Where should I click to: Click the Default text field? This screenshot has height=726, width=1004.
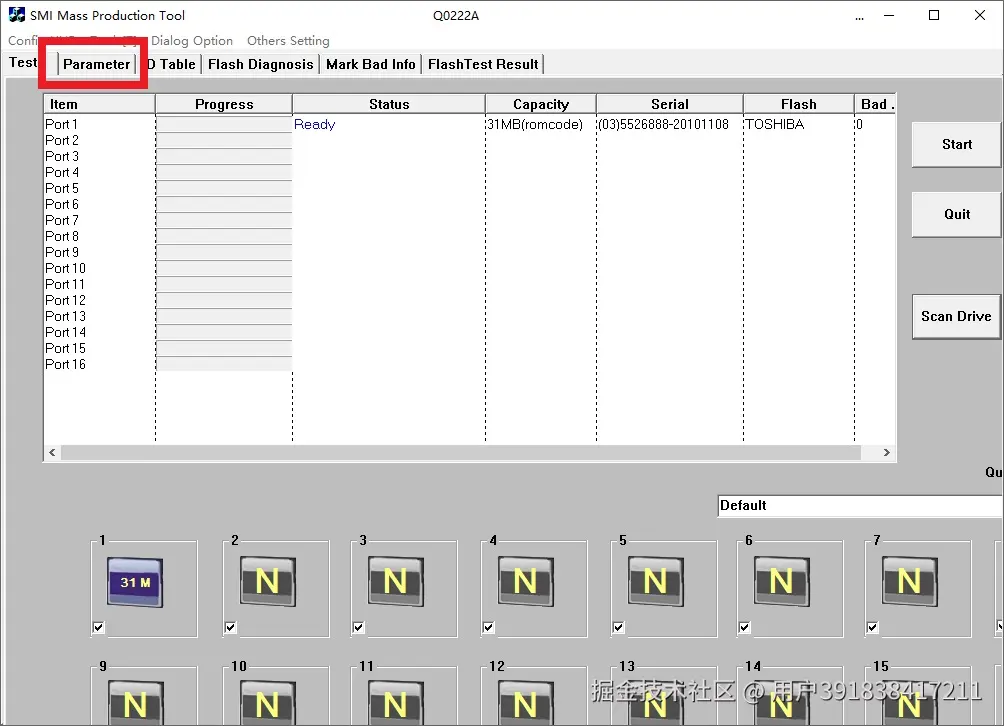[860, 506]
